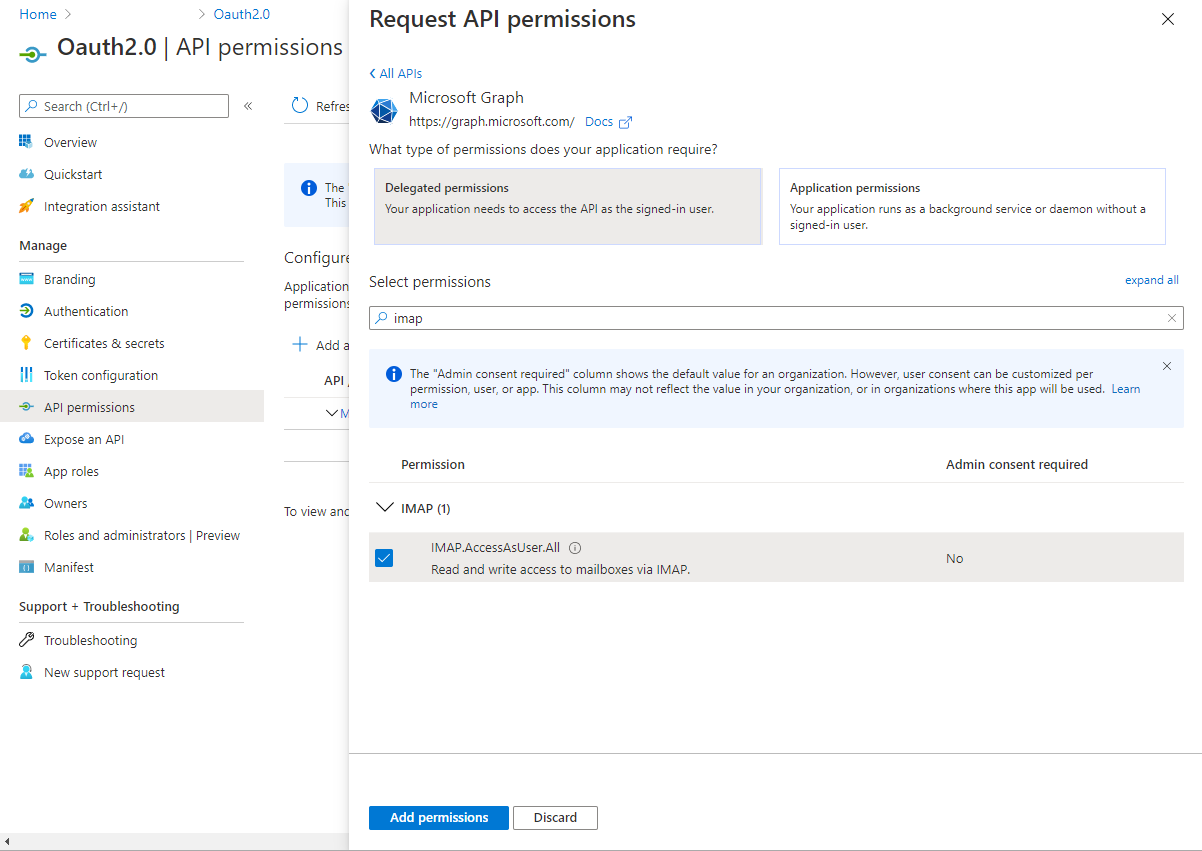Click the 'No' admin consent value
Screen dimensions: 1202x851
(x=955, y=558)
